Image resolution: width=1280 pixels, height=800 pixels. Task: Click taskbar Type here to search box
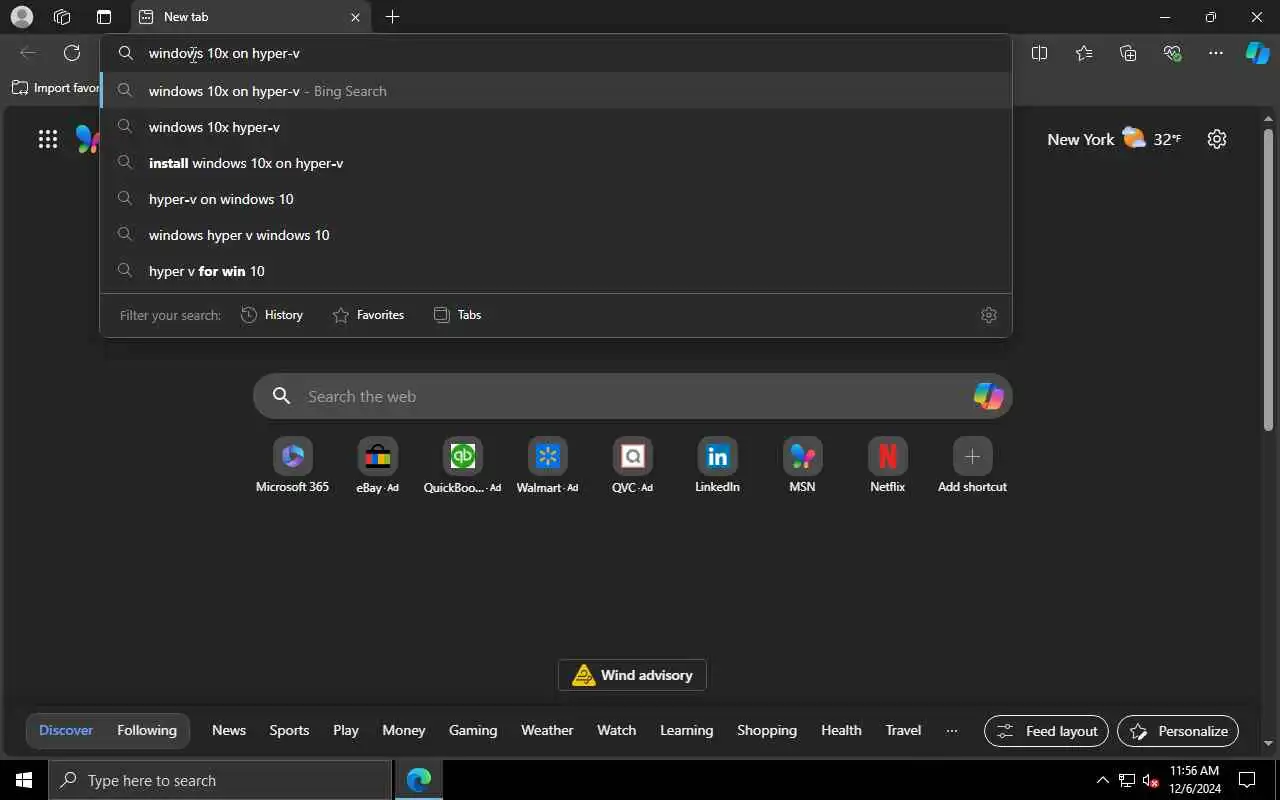pyautogui.click(x=220, y=780)
